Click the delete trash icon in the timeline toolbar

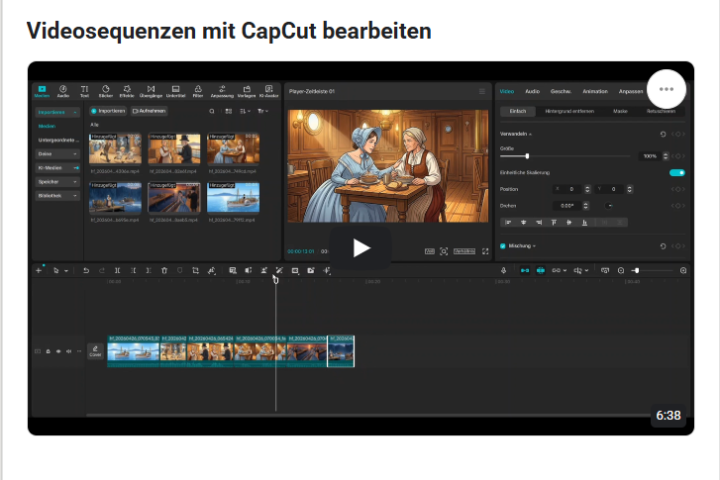point(164,271)
